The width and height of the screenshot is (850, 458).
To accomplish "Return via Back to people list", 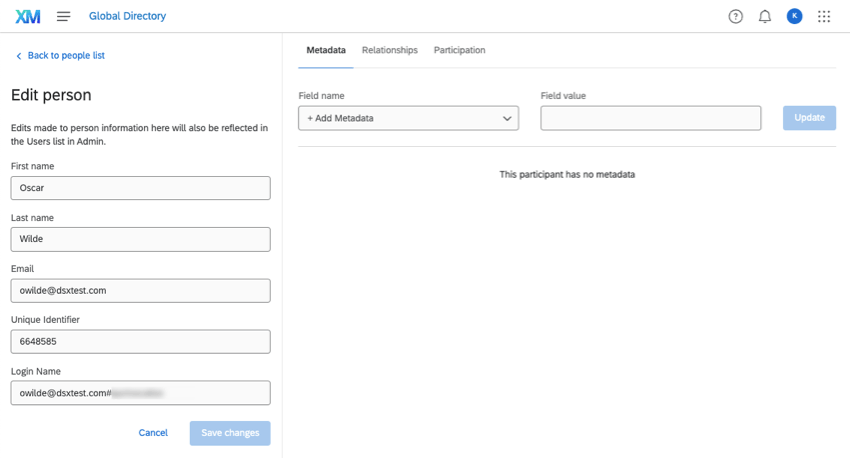I will (x=66, y=56).
